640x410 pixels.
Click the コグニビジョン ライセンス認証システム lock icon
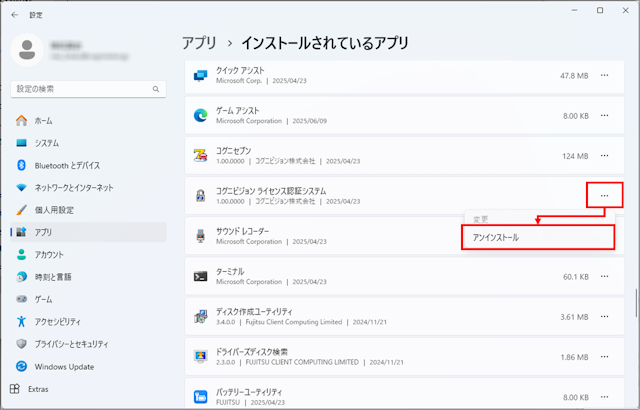[200, 196]
